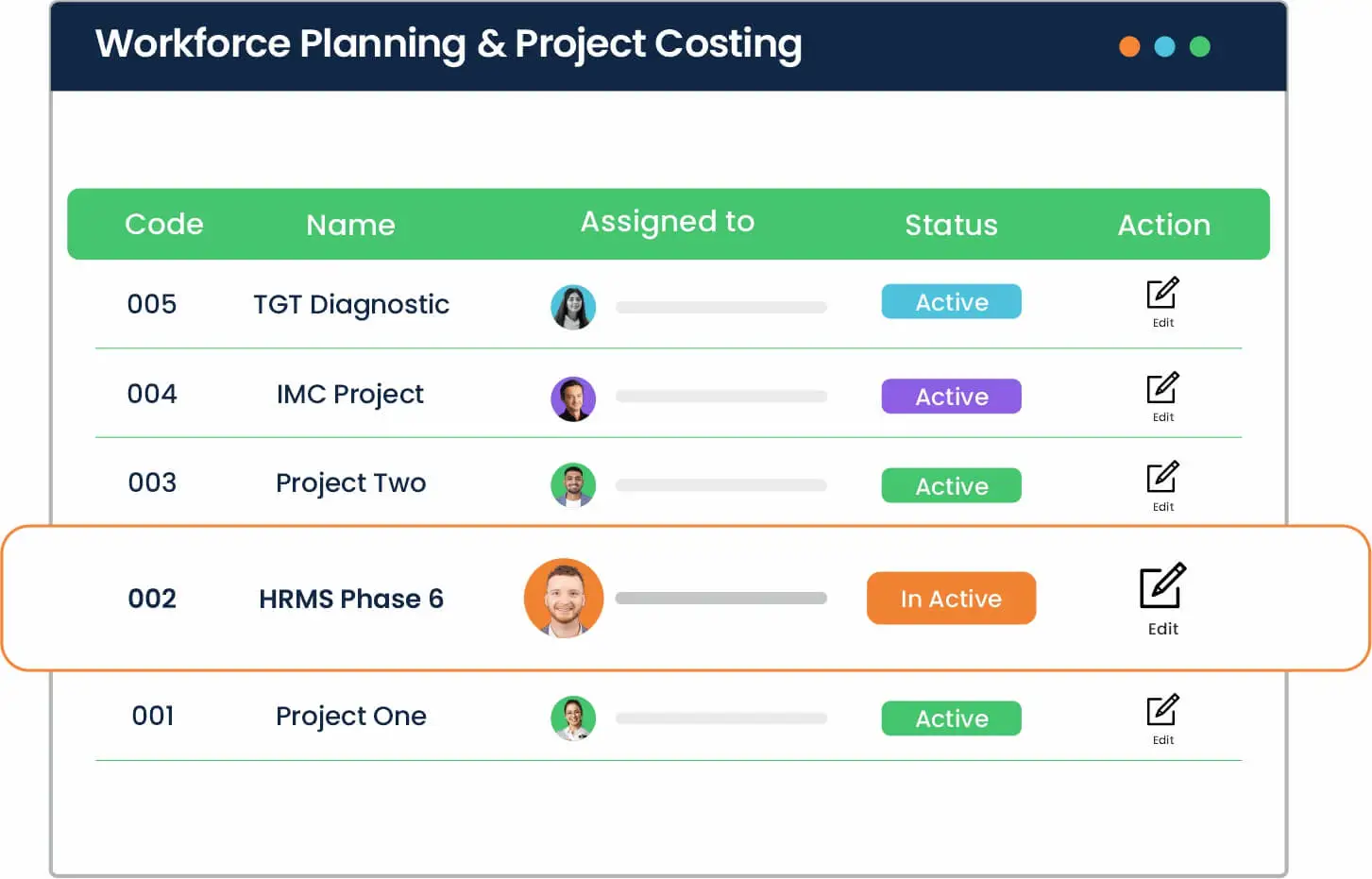Click the Edit icon for HRMS Phase 6
This screenshot has width=1372, height=879.
click(x=1162, y=586)
